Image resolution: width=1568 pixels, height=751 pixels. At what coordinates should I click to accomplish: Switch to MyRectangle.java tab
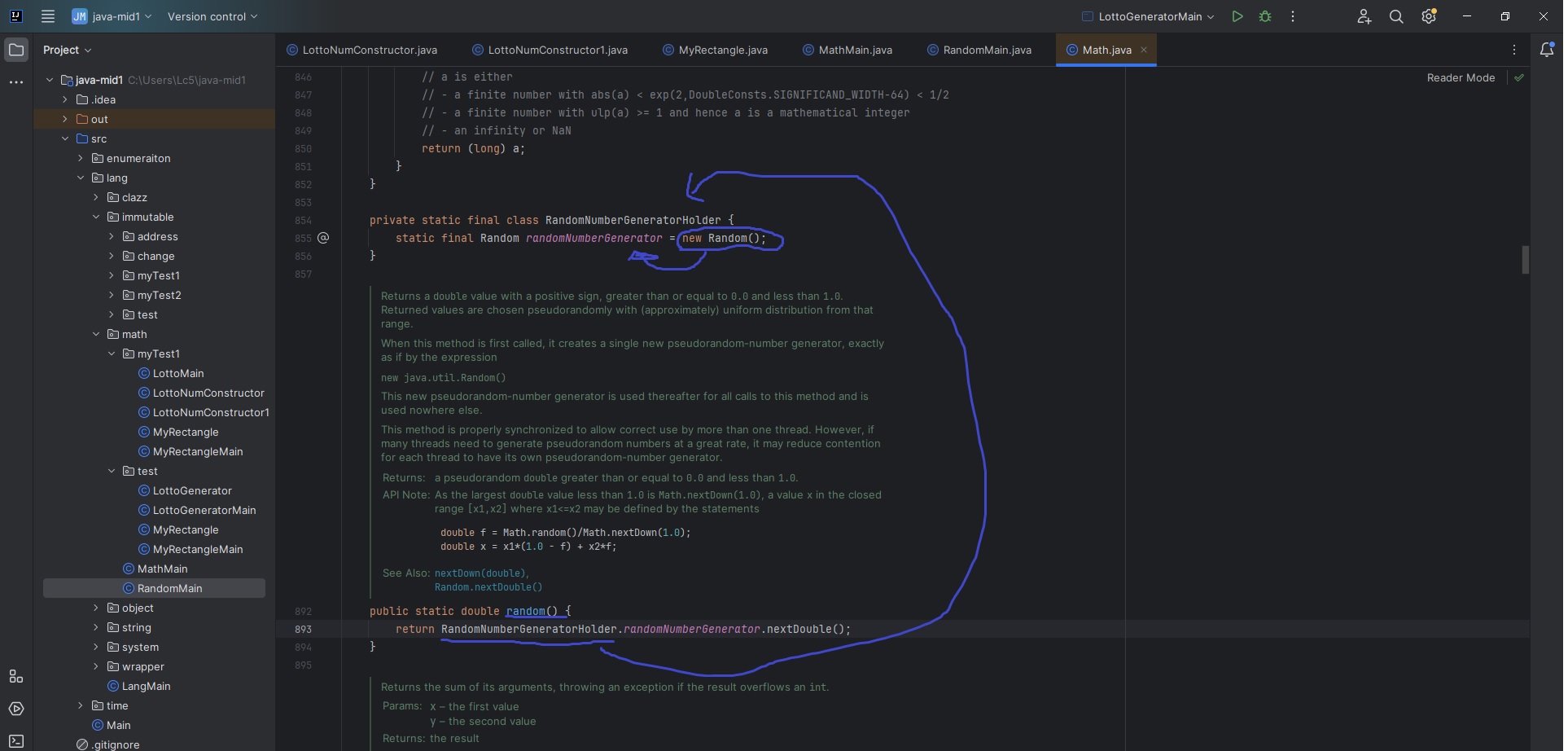click(x=715, y=50)
